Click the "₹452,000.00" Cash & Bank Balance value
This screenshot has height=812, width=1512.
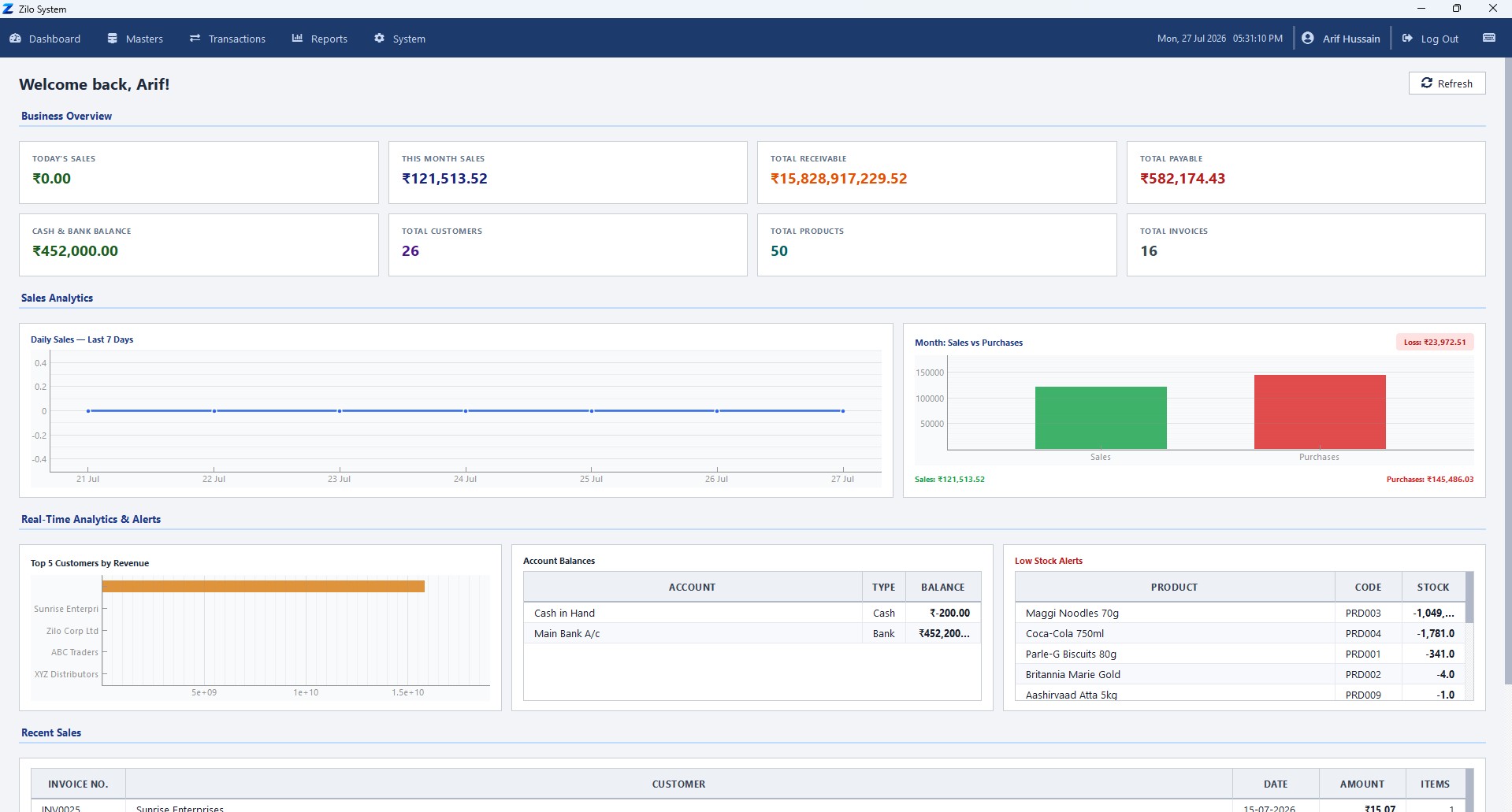(x=76, y=251)
